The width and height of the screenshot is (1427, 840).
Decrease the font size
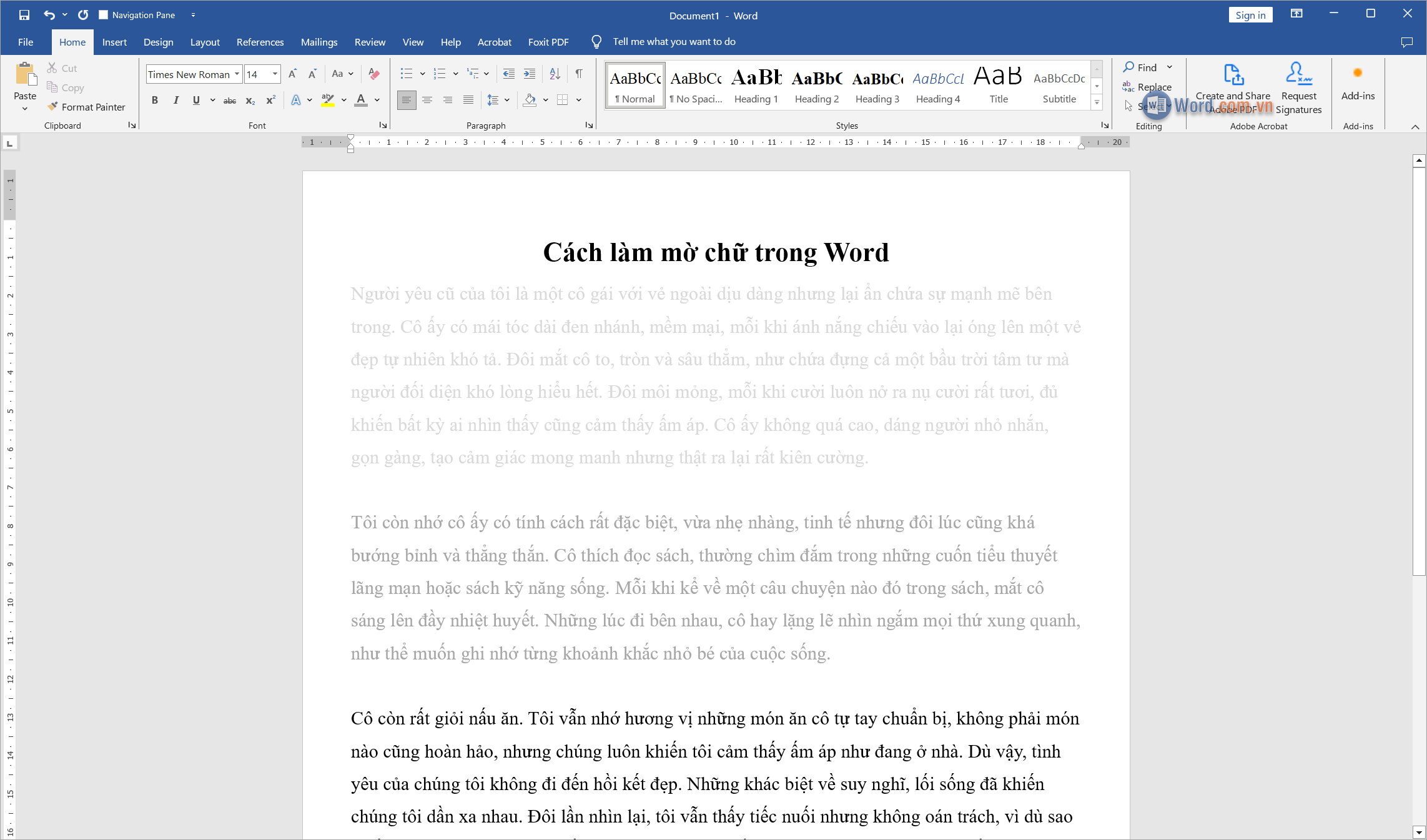point(312,74)
